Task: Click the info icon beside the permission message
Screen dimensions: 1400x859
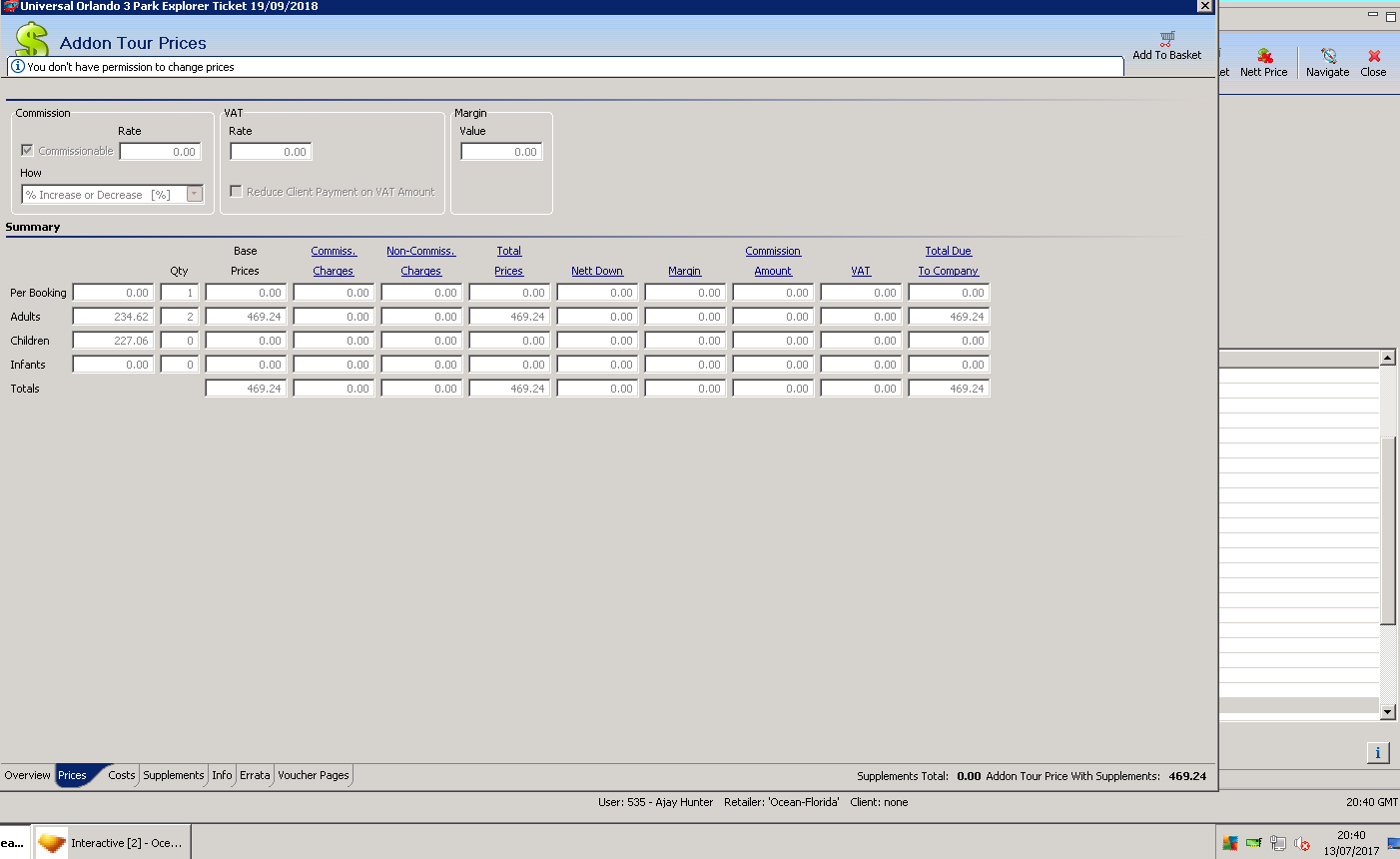Action: 18,66
